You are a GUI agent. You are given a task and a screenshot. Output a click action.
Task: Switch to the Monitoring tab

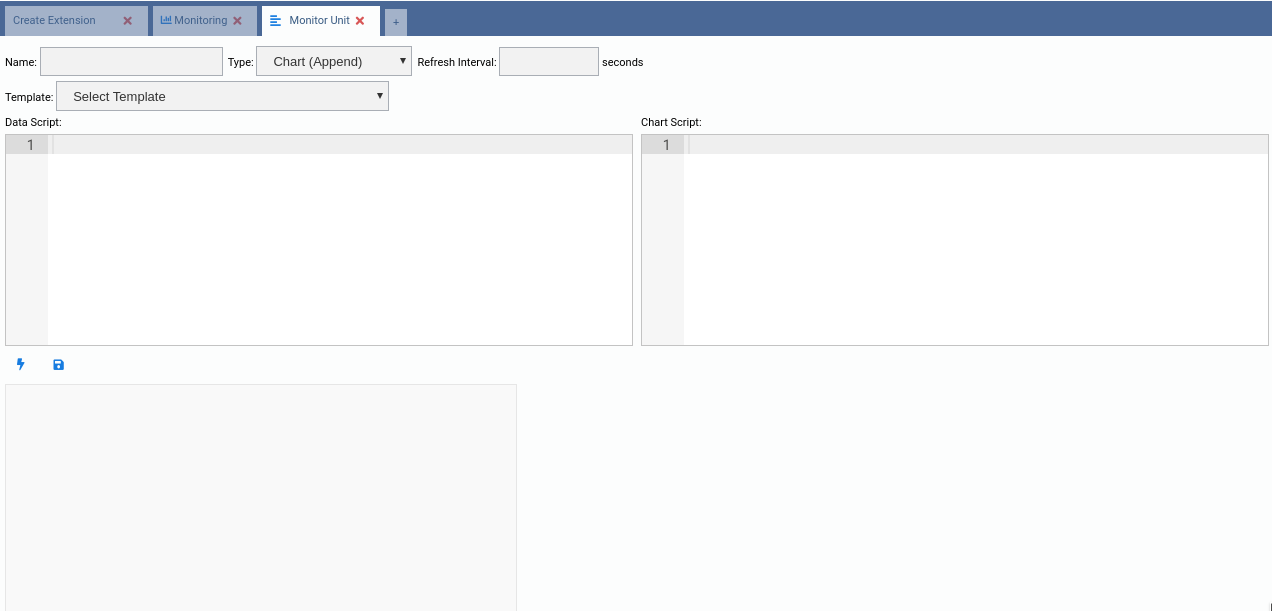pyautogui.click(x=200, y=21)
